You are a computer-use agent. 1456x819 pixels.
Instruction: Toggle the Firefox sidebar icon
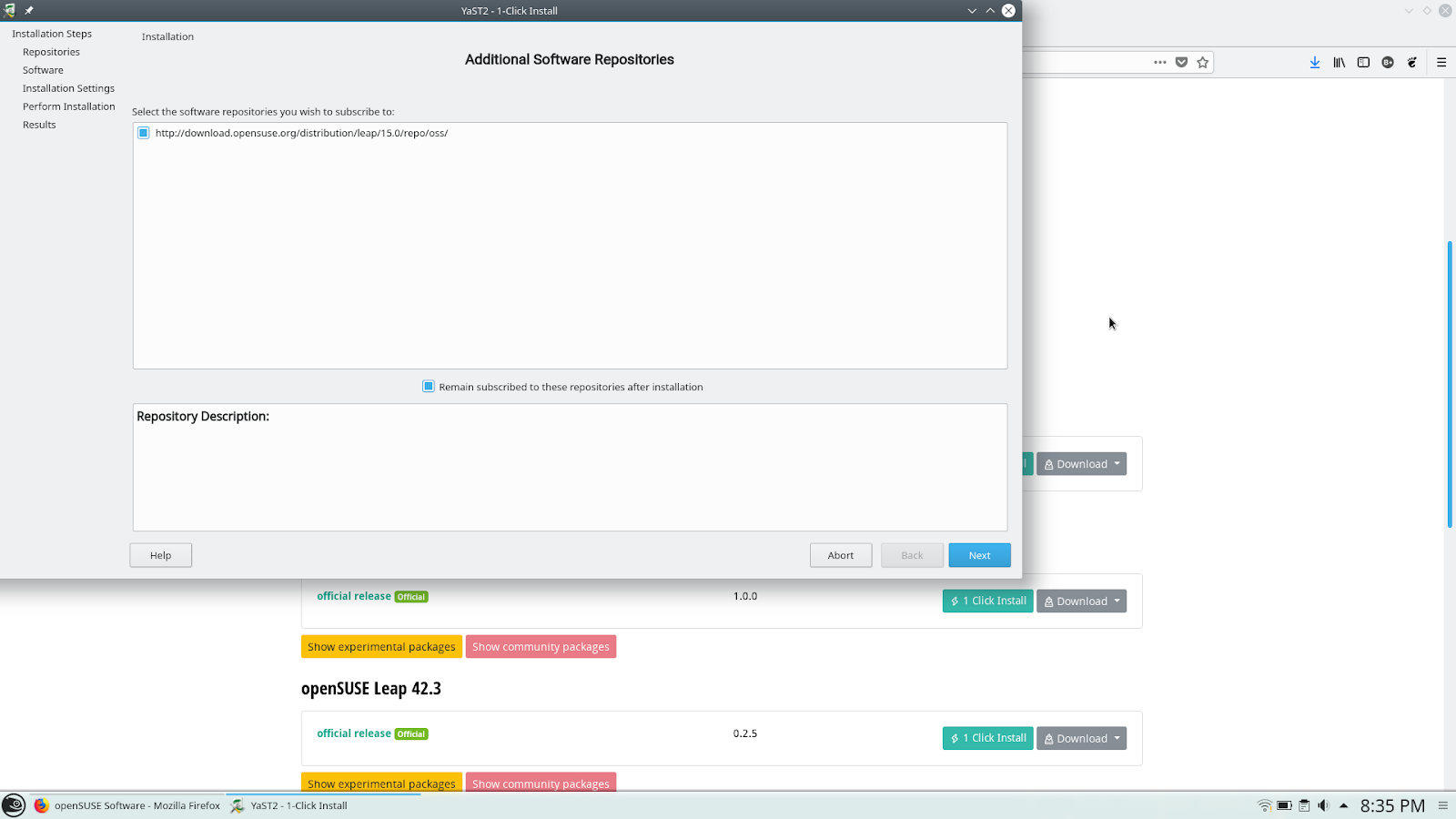click(1363, 63)
